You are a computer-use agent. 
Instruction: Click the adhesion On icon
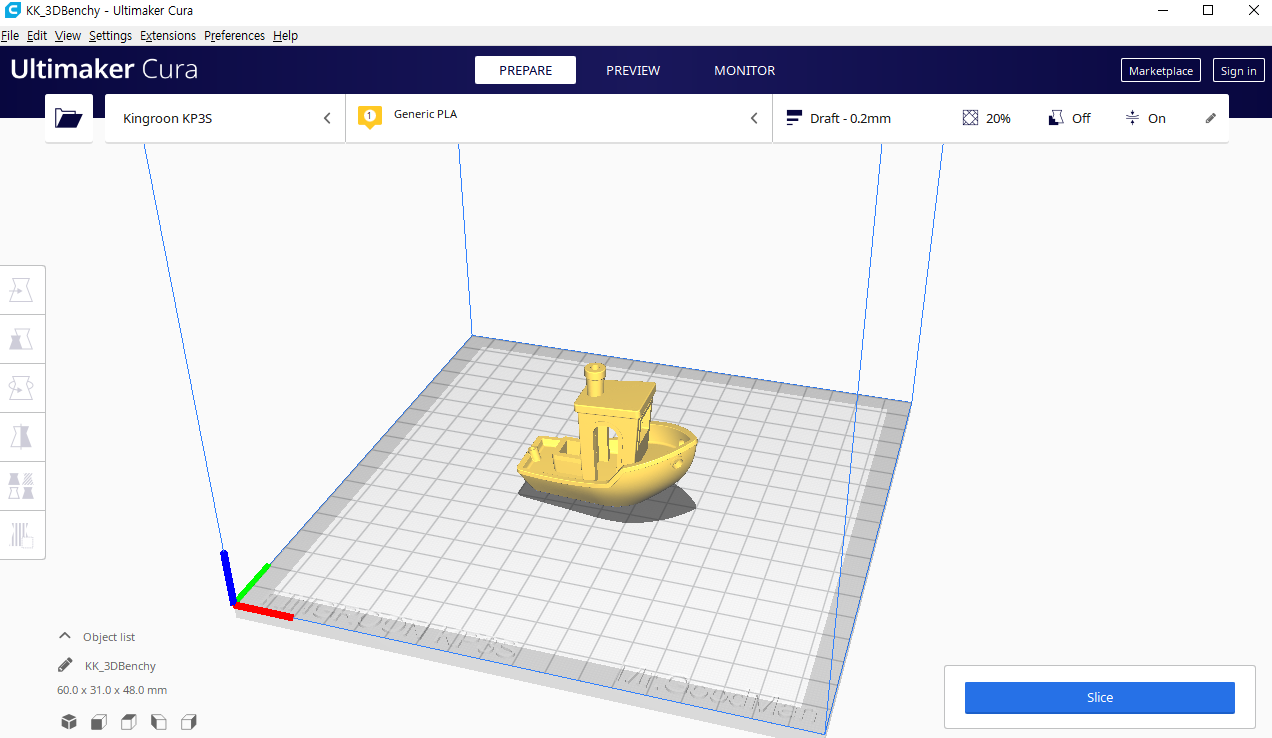tap(1132, 118)
